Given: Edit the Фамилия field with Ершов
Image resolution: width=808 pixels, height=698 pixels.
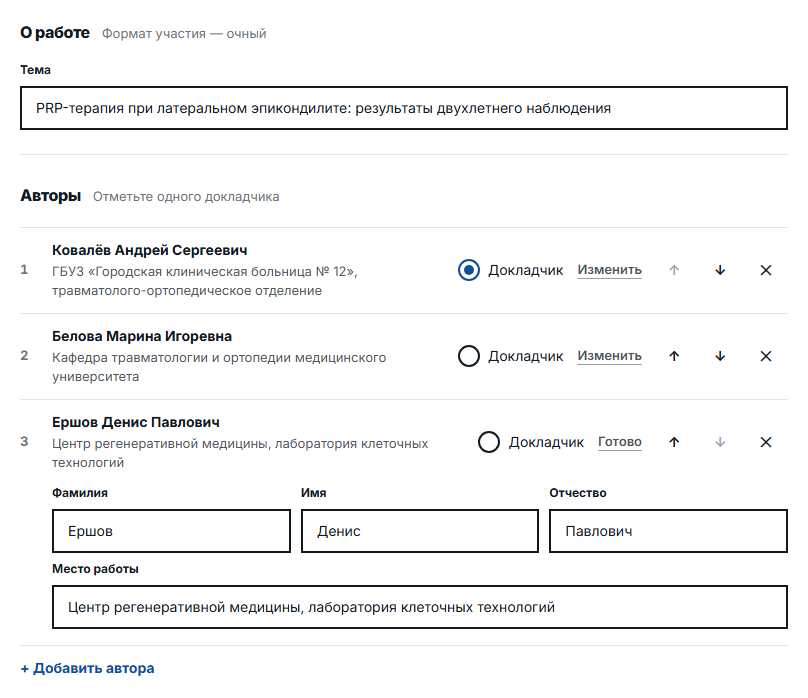Looking at the screenshot, I should coord(171,531).
